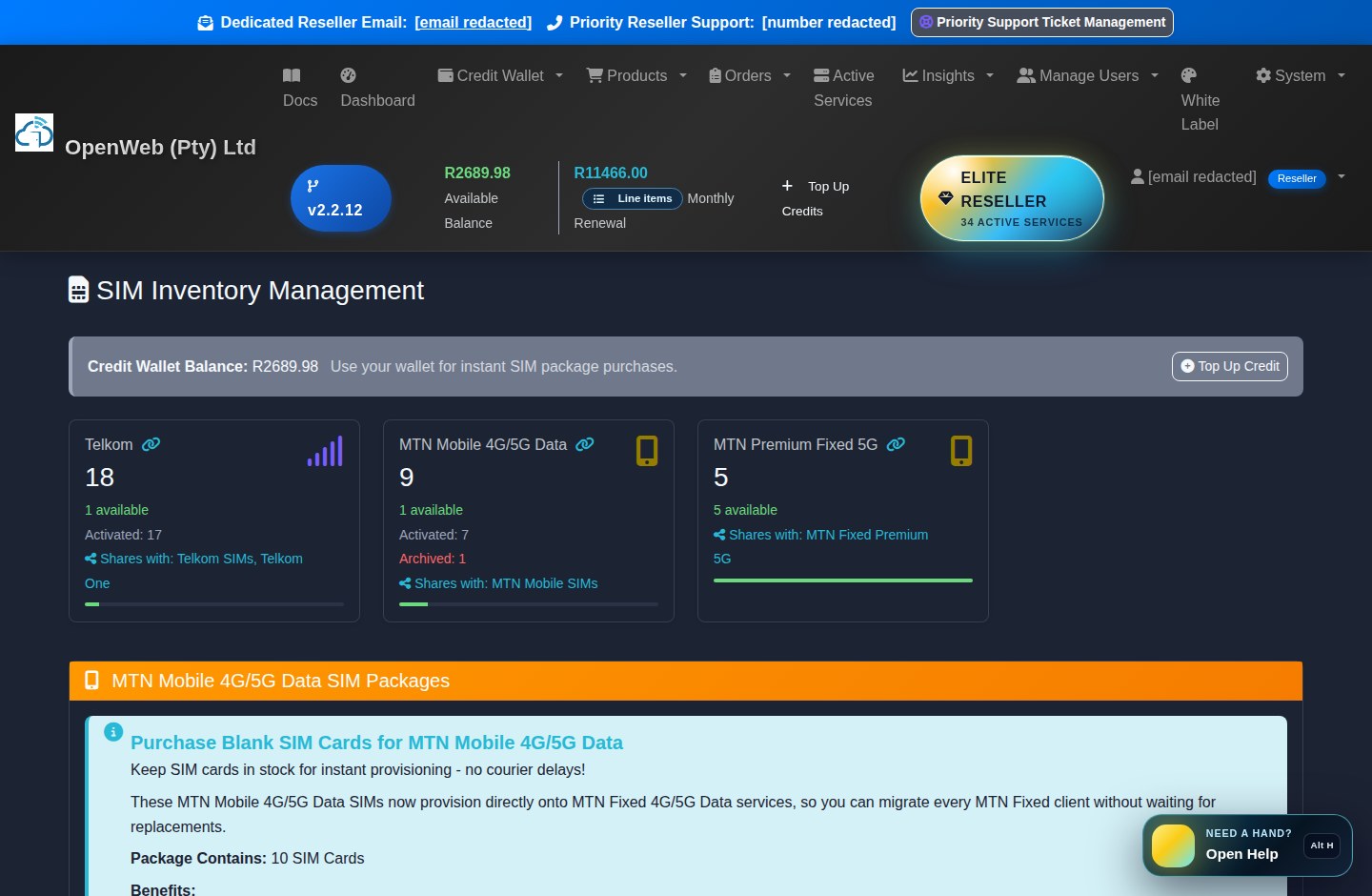Click the Open Help widget

[1247, 845]
